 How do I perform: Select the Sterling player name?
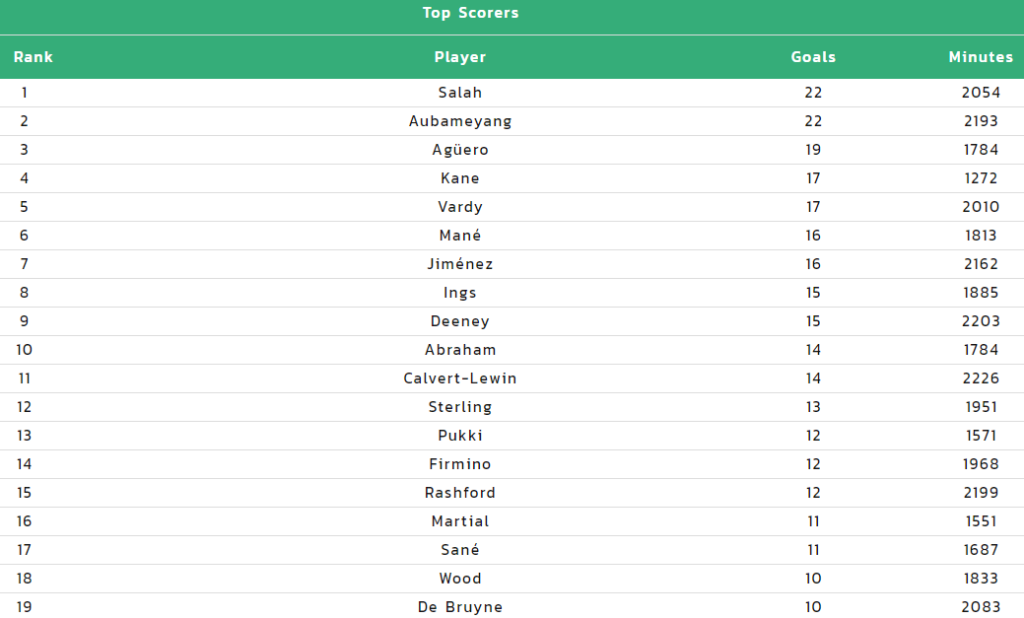pyautogui.click(x=460, y=407)
